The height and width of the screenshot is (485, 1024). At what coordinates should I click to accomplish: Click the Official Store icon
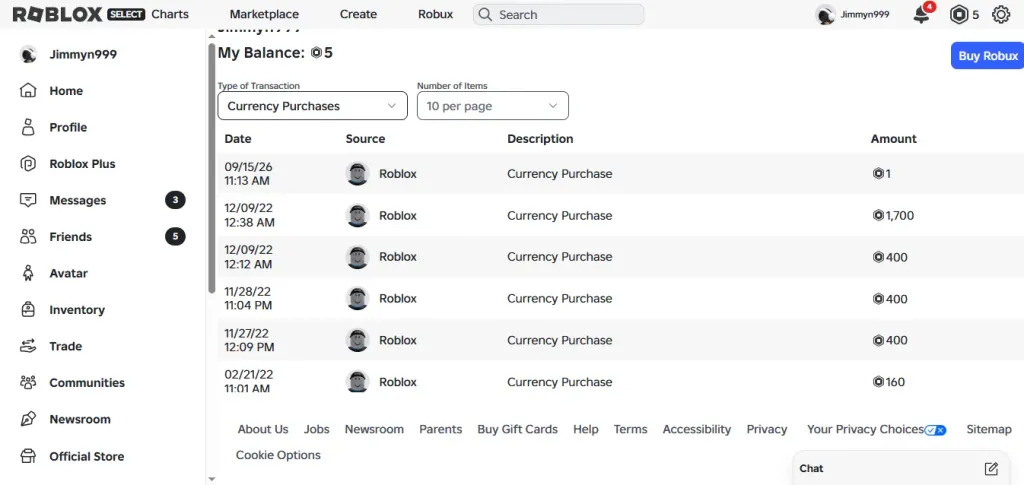click(x=28, y=456)
